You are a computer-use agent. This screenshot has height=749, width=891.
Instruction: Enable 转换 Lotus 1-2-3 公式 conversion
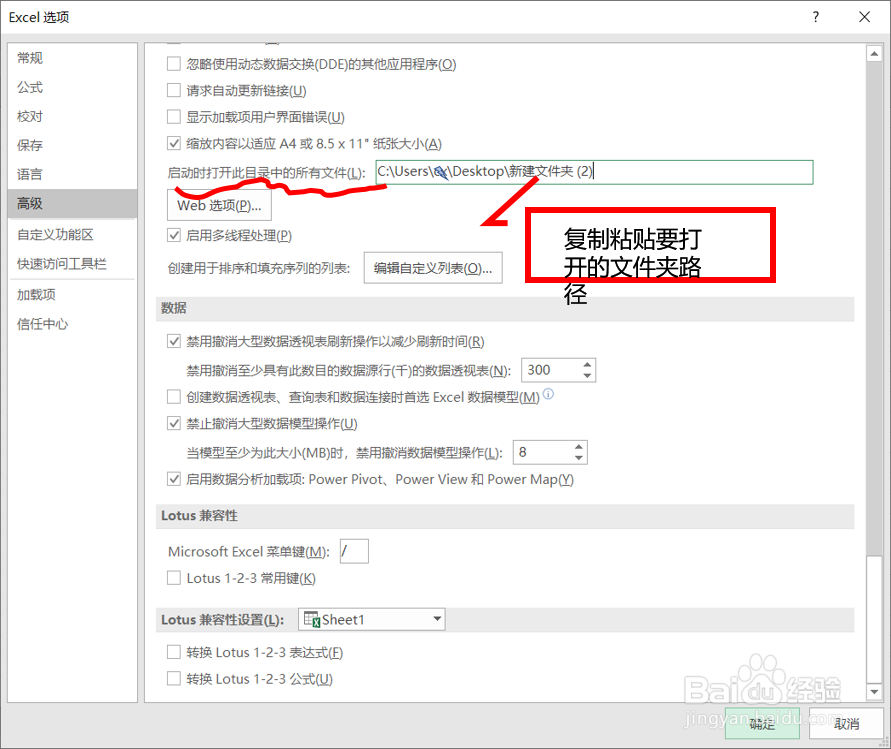pyautogui.click(x=174, y=678)
